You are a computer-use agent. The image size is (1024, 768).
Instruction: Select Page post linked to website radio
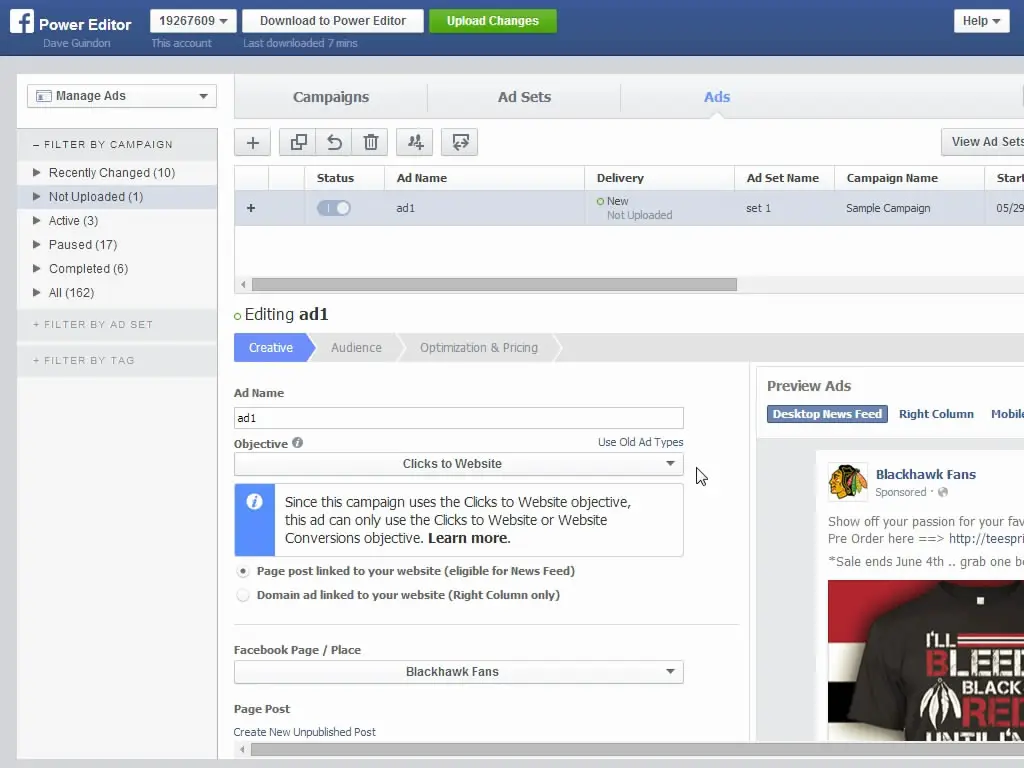click(x=243, y=571)
